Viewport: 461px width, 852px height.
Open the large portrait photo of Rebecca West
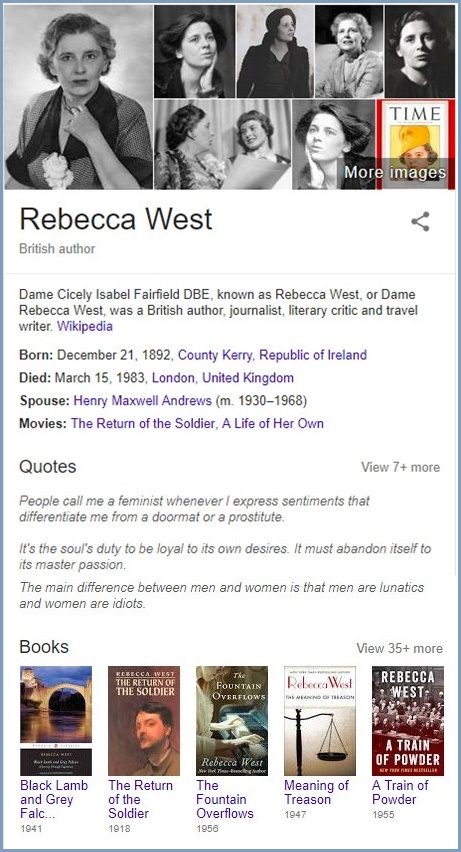pos(79,97)
